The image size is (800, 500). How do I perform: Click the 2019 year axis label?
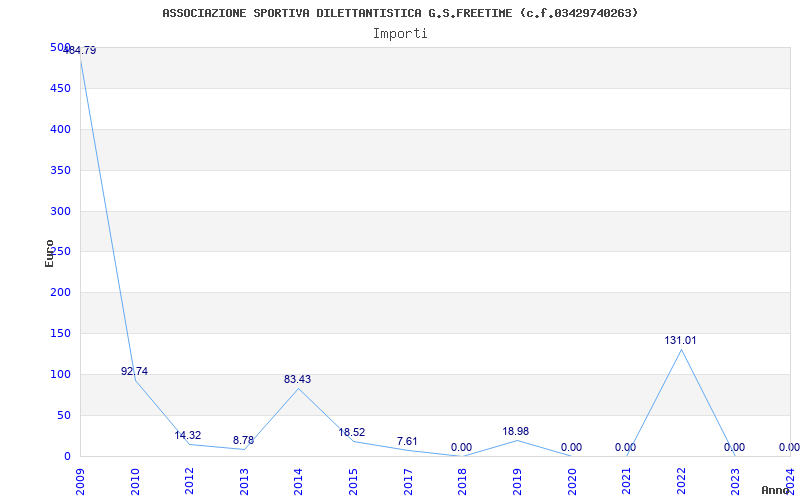click(517, 482)
